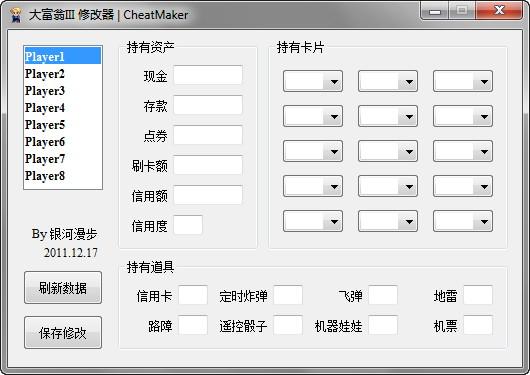Focus the 路障 item count field
530x375 pixels.
pyautogui.click(x=193, y=325)
